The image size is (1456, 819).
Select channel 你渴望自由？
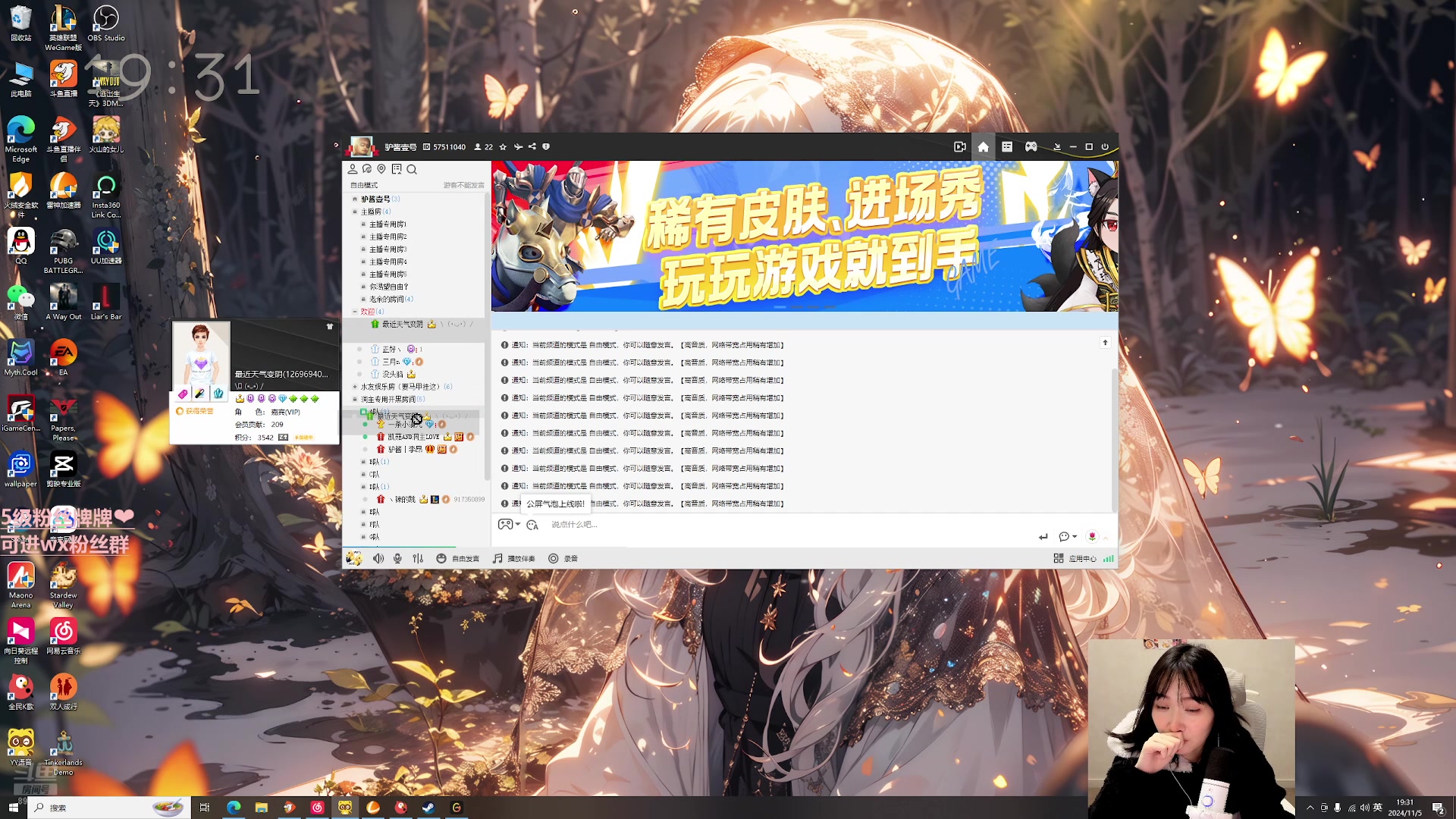389,287
